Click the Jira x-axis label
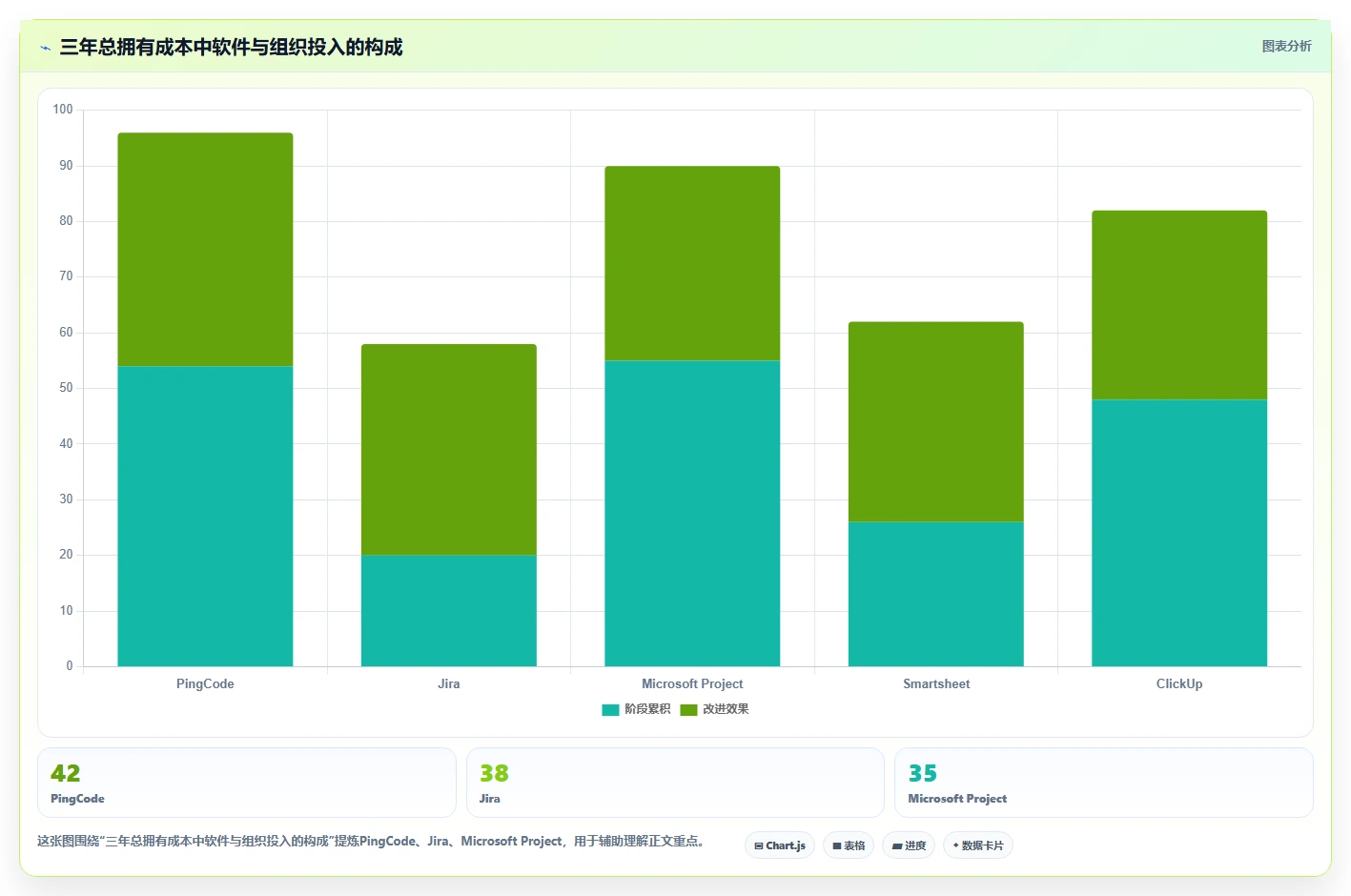The image size is (1351, 896). [x=449, y=683]
